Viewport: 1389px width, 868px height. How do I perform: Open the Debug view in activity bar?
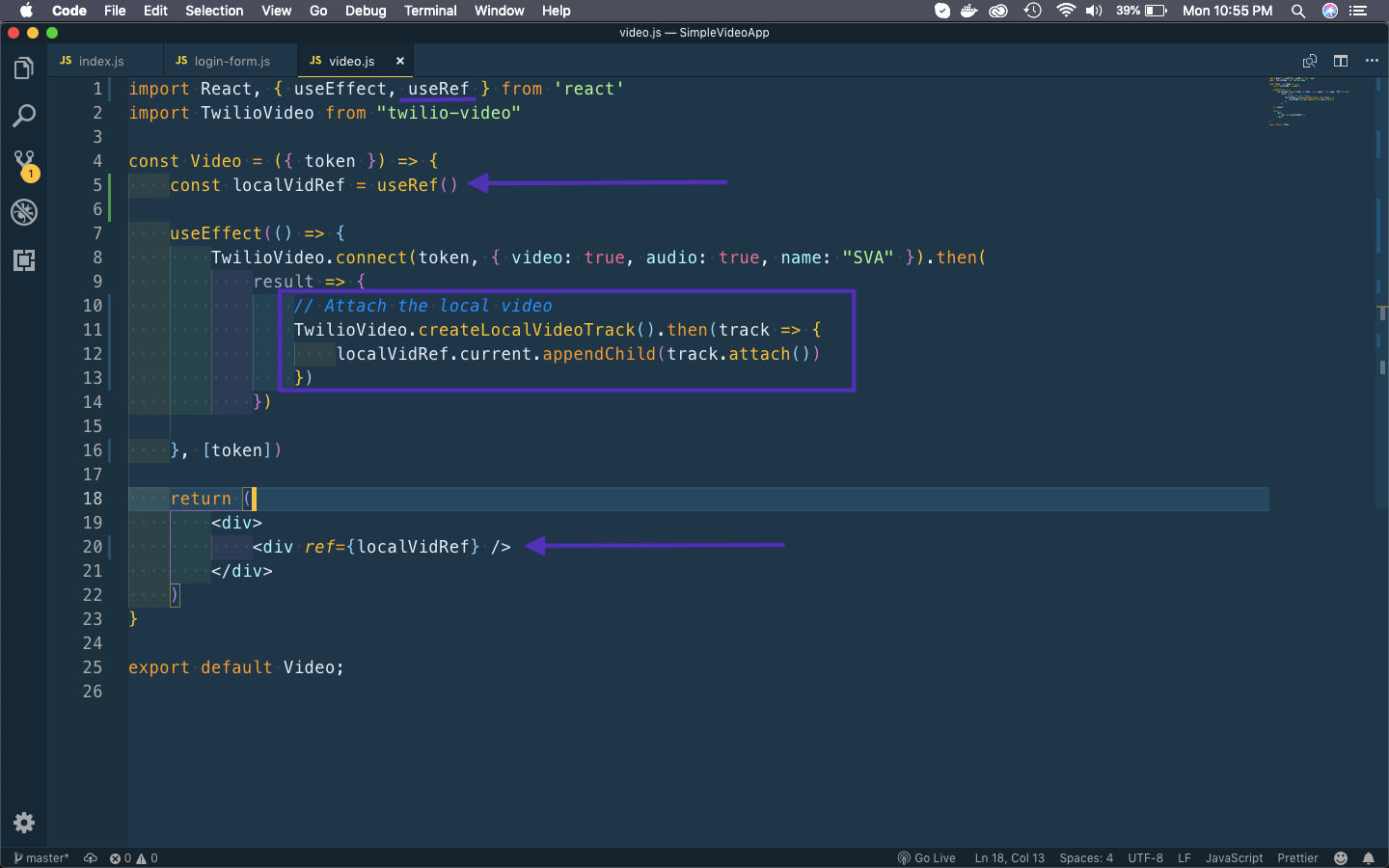click(x=24, y=212)
